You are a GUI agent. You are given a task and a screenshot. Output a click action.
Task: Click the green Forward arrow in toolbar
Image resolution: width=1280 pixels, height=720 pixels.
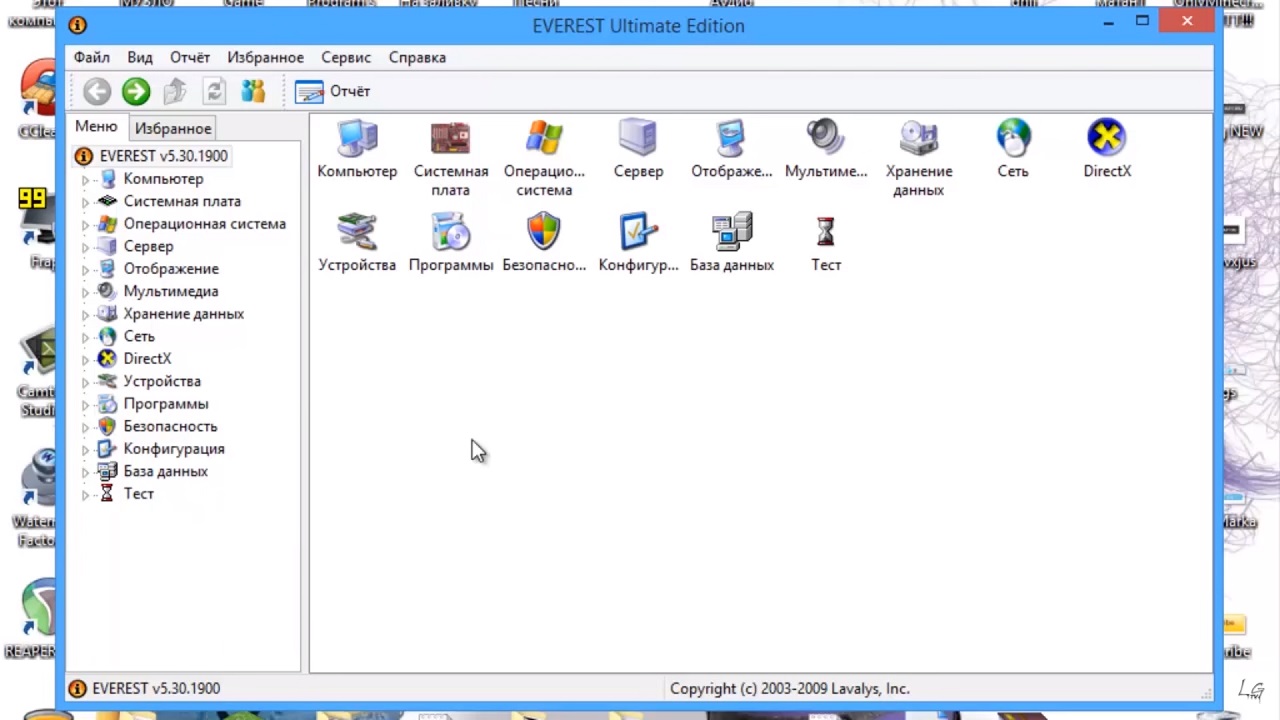pyautogui.click(x=136, y=92)
